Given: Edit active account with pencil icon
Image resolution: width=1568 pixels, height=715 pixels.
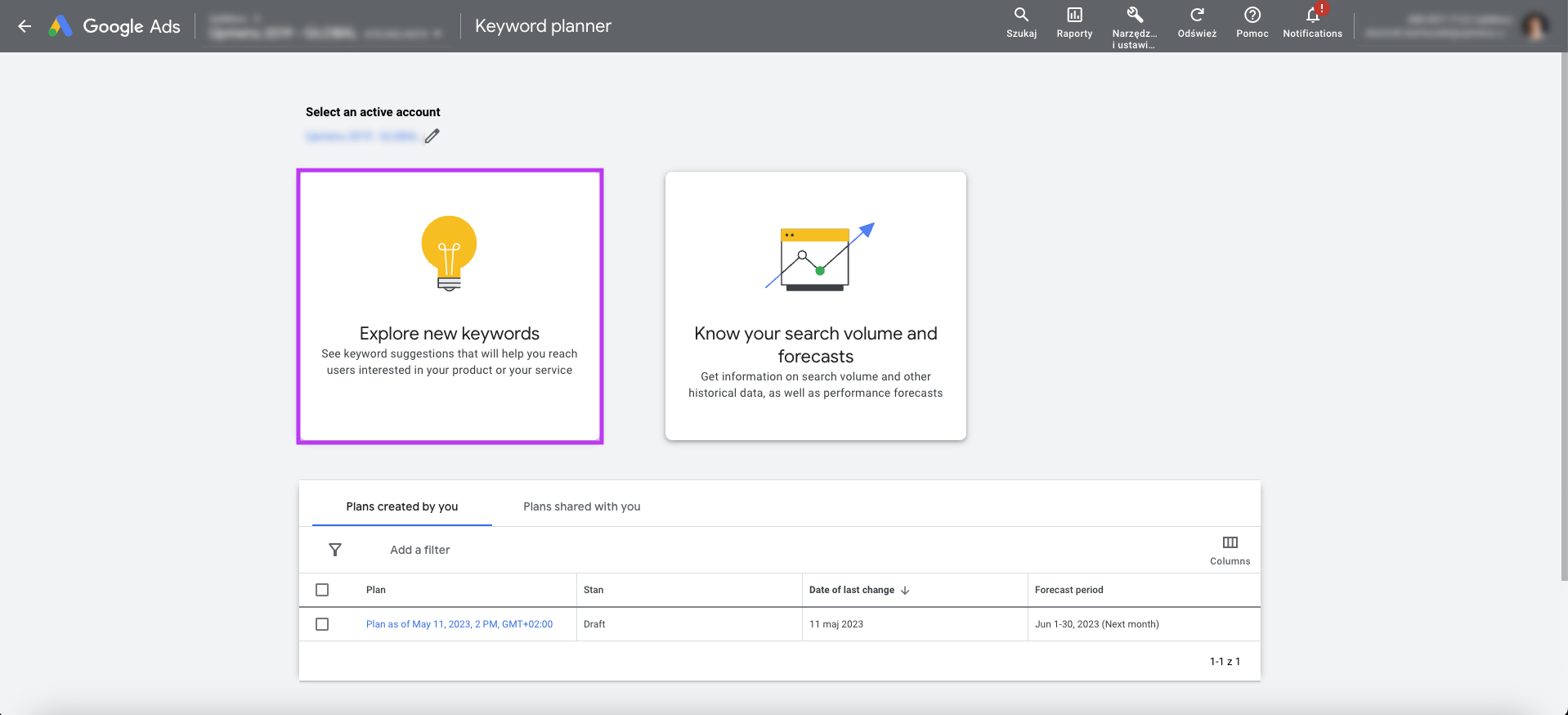Looking at the screenshot, I should [x=432, y=137].
